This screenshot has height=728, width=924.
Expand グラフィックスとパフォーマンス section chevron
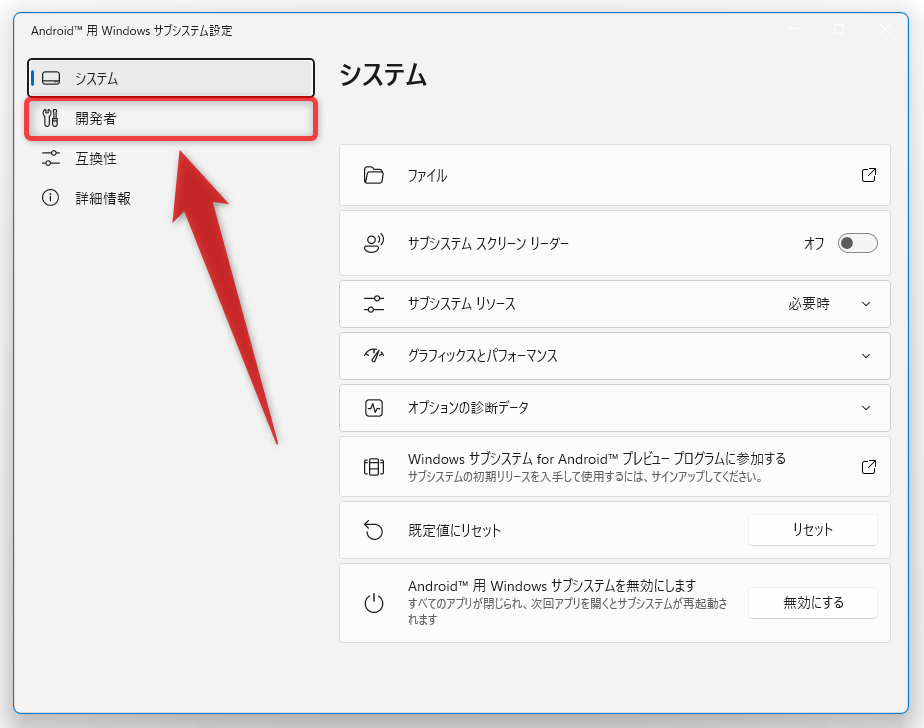click(866, 356)
